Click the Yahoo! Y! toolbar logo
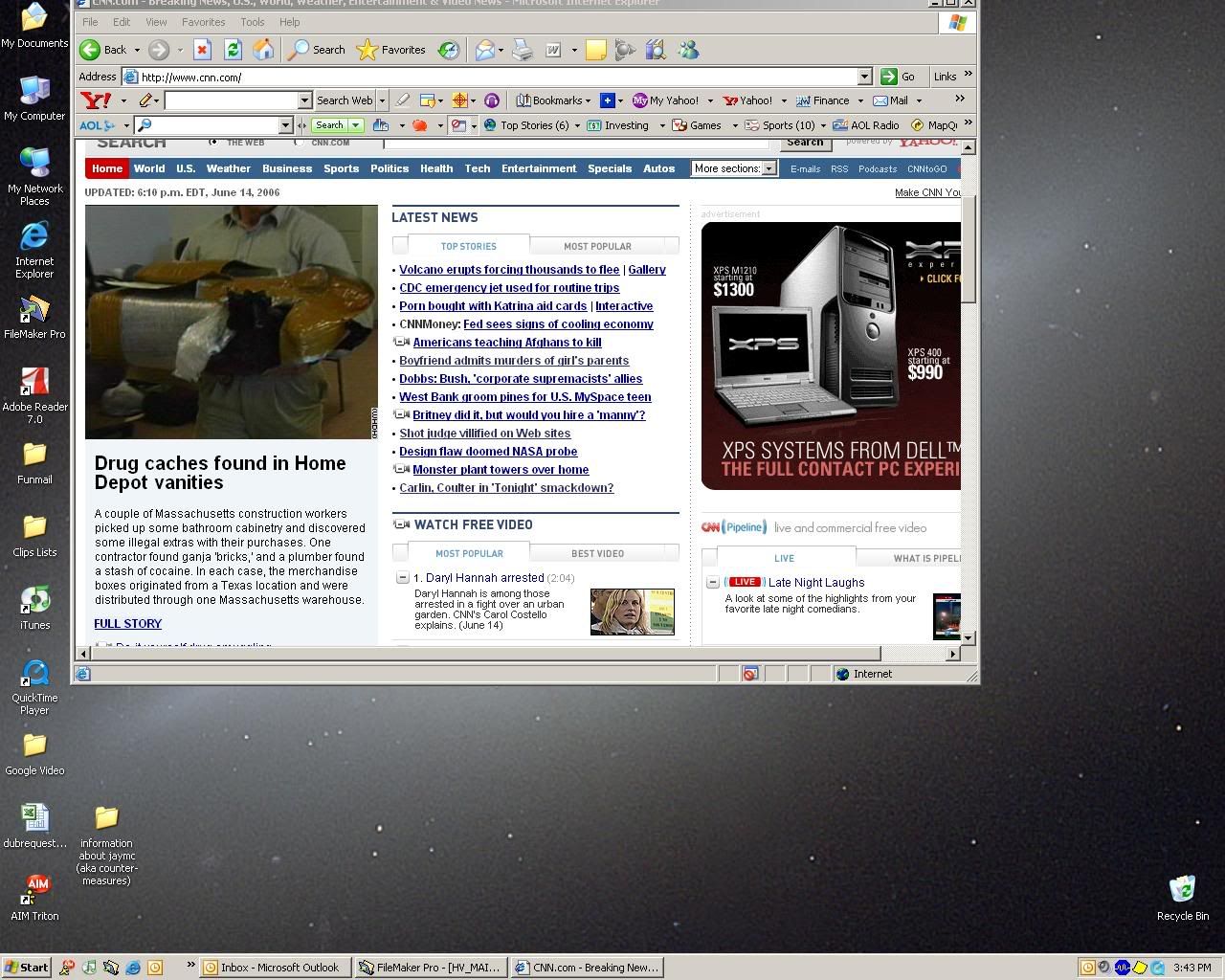This screenshot has width=1225, height=980. click(x=96, y=100)
